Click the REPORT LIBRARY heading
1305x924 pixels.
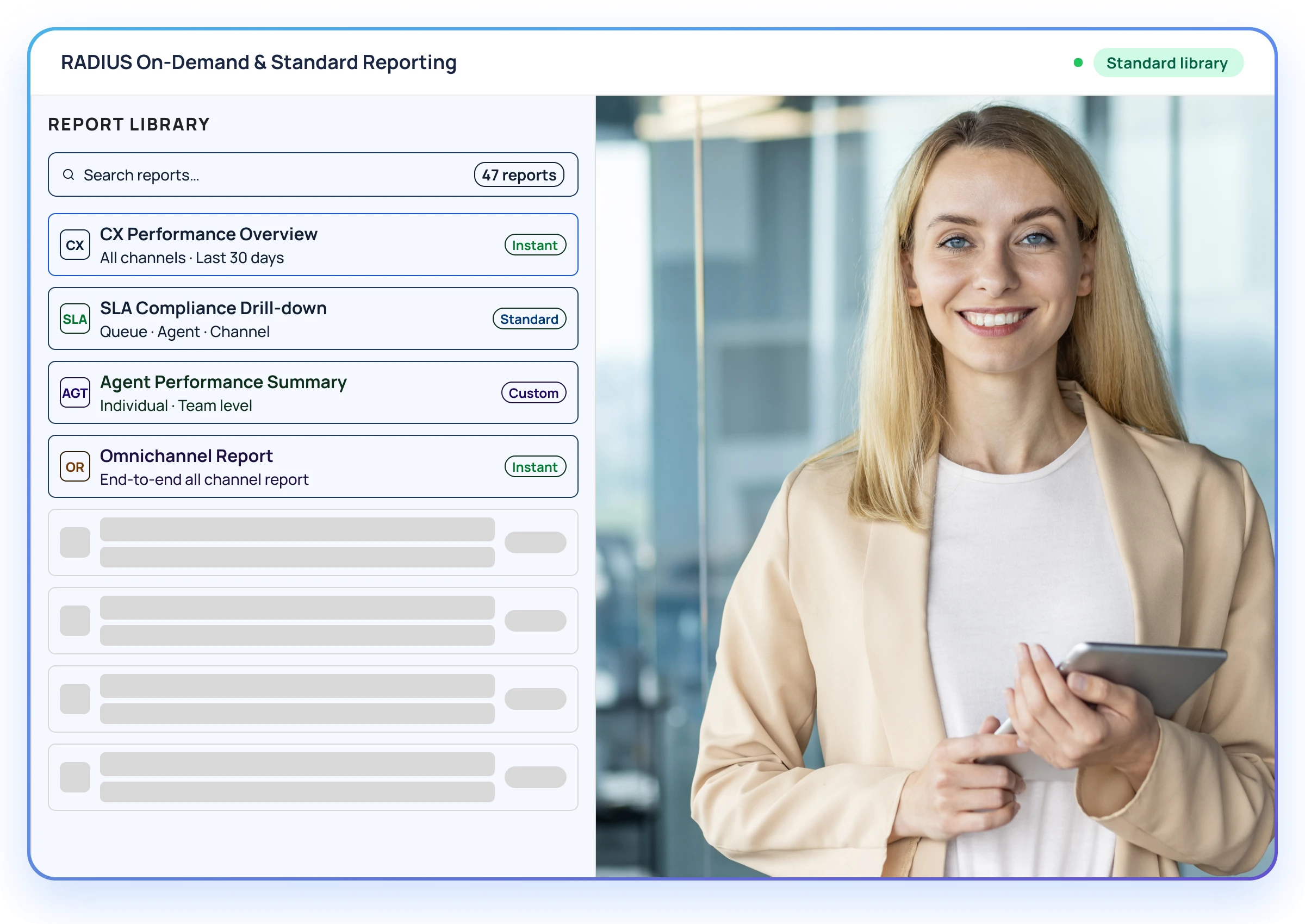(x=129, y=124)
